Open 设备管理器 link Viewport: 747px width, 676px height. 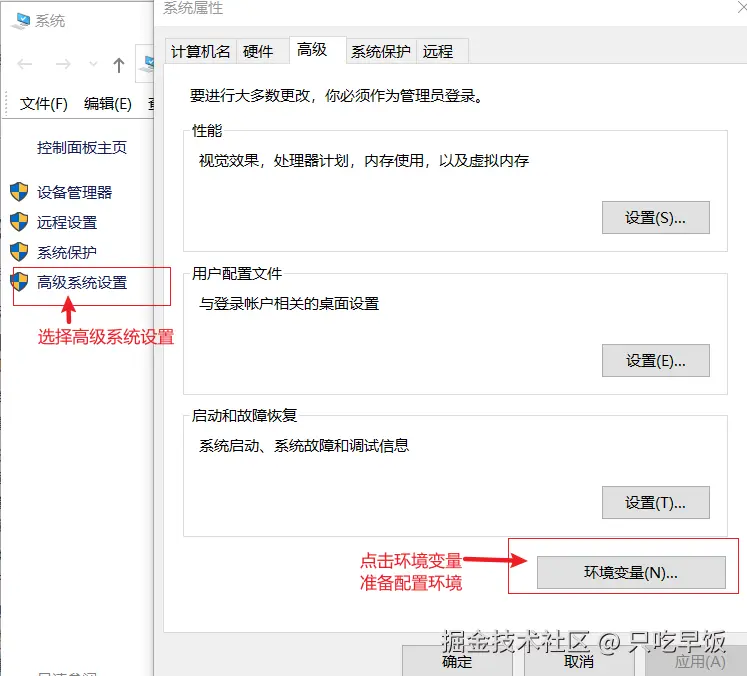pyautogui.click(x=74, y=192)
